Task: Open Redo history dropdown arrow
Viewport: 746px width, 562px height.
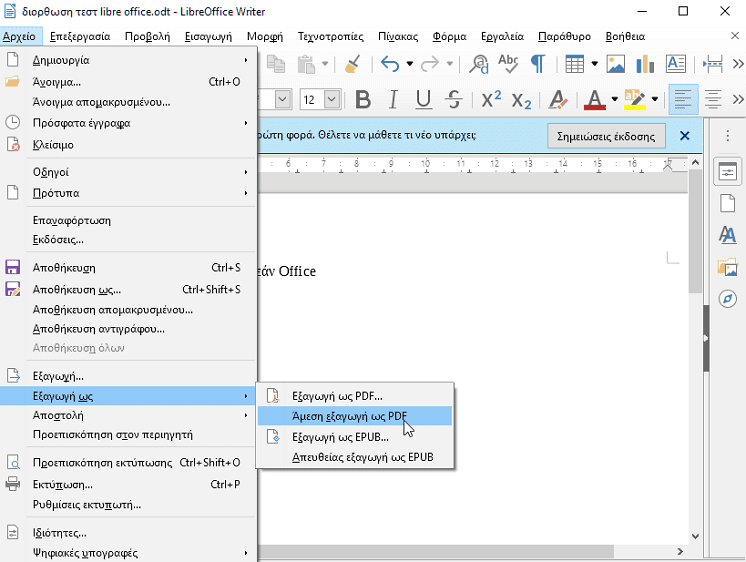Action: point(449,64)
